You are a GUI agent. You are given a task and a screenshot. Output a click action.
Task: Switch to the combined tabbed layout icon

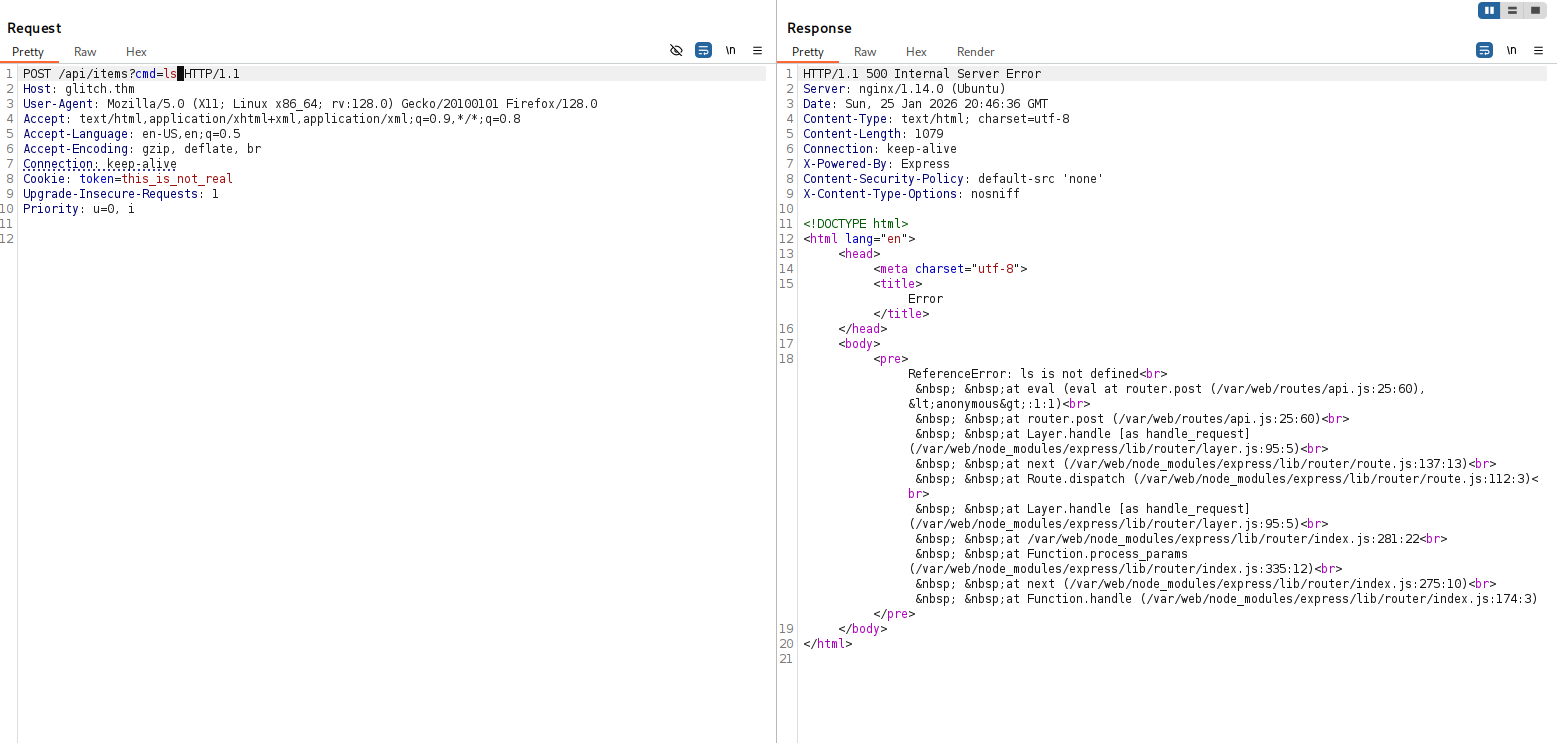(1535, 10)
